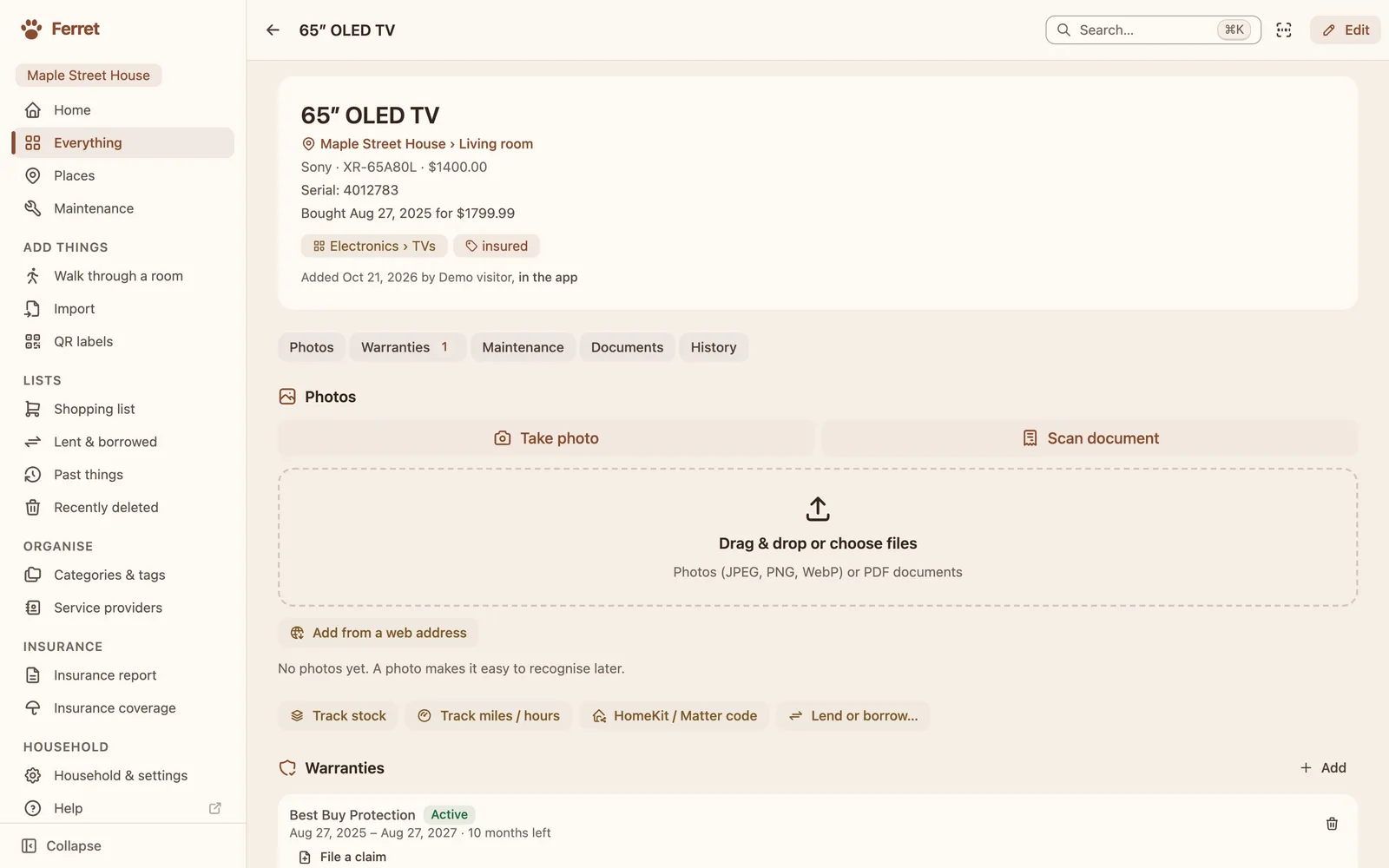Open Insurance coverage
Screen dimensions: 1389x868
(123, 708)
